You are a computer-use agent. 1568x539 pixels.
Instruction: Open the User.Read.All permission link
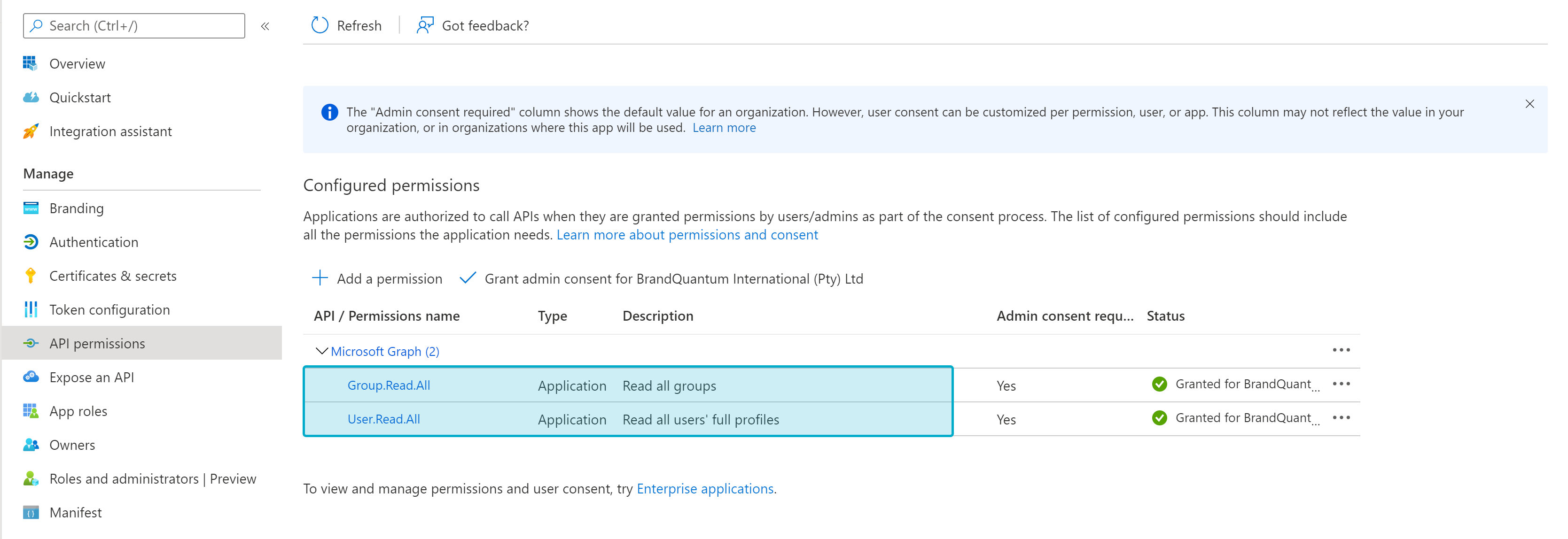(383, 419)
